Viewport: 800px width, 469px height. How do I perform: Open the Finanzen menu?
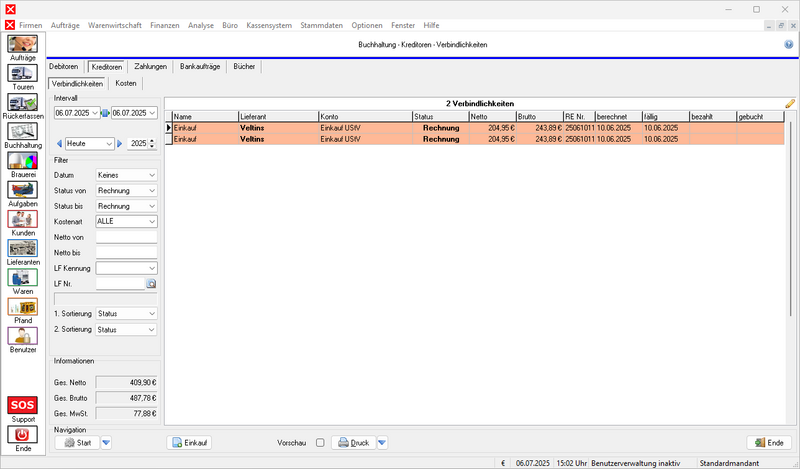coord(165,24)
